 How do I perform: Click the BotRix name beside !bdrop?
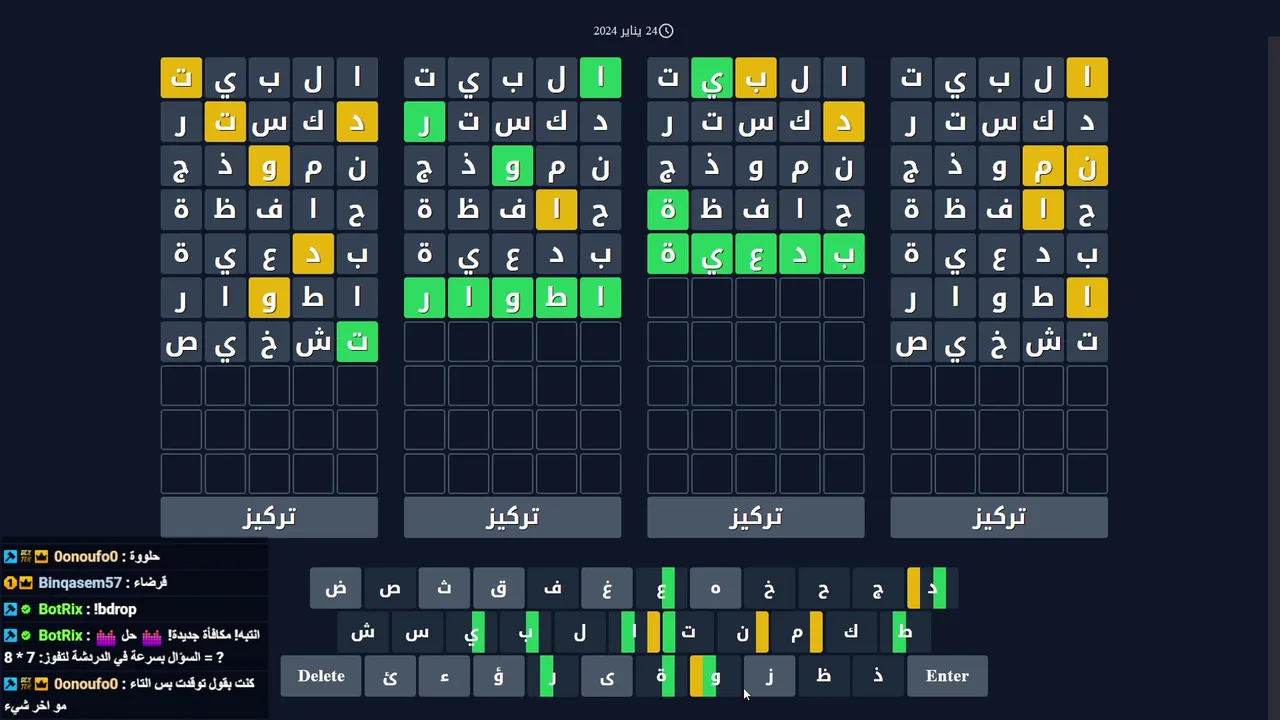[60, 609]
